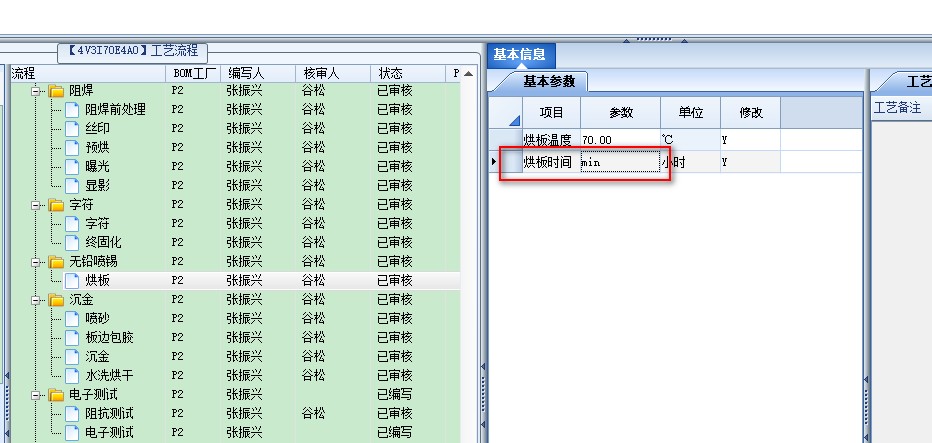Select the 显影 process step
The image size is (932, 443).
click(x=97, y=186)
